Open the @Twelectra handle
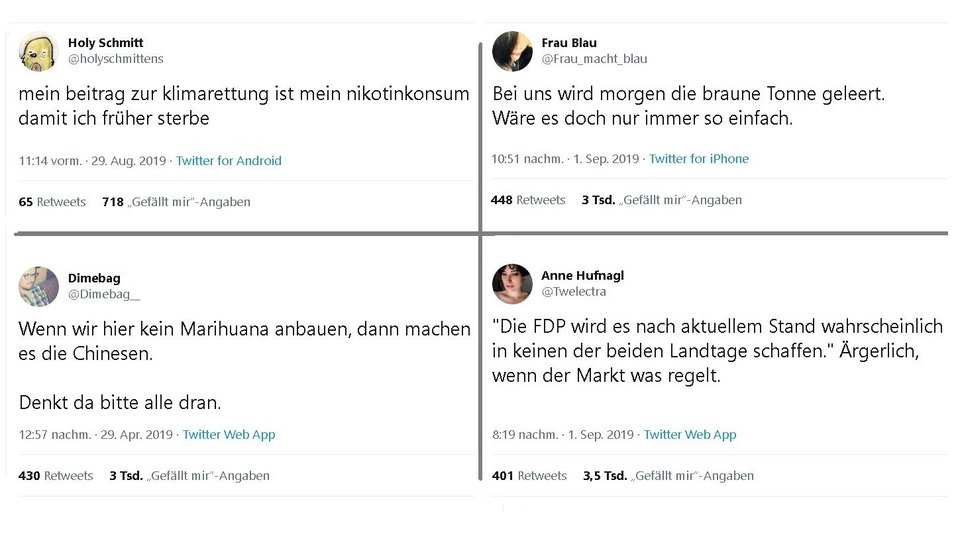The height and width of the screenshot is (535, 960). [x=574, y=292]
